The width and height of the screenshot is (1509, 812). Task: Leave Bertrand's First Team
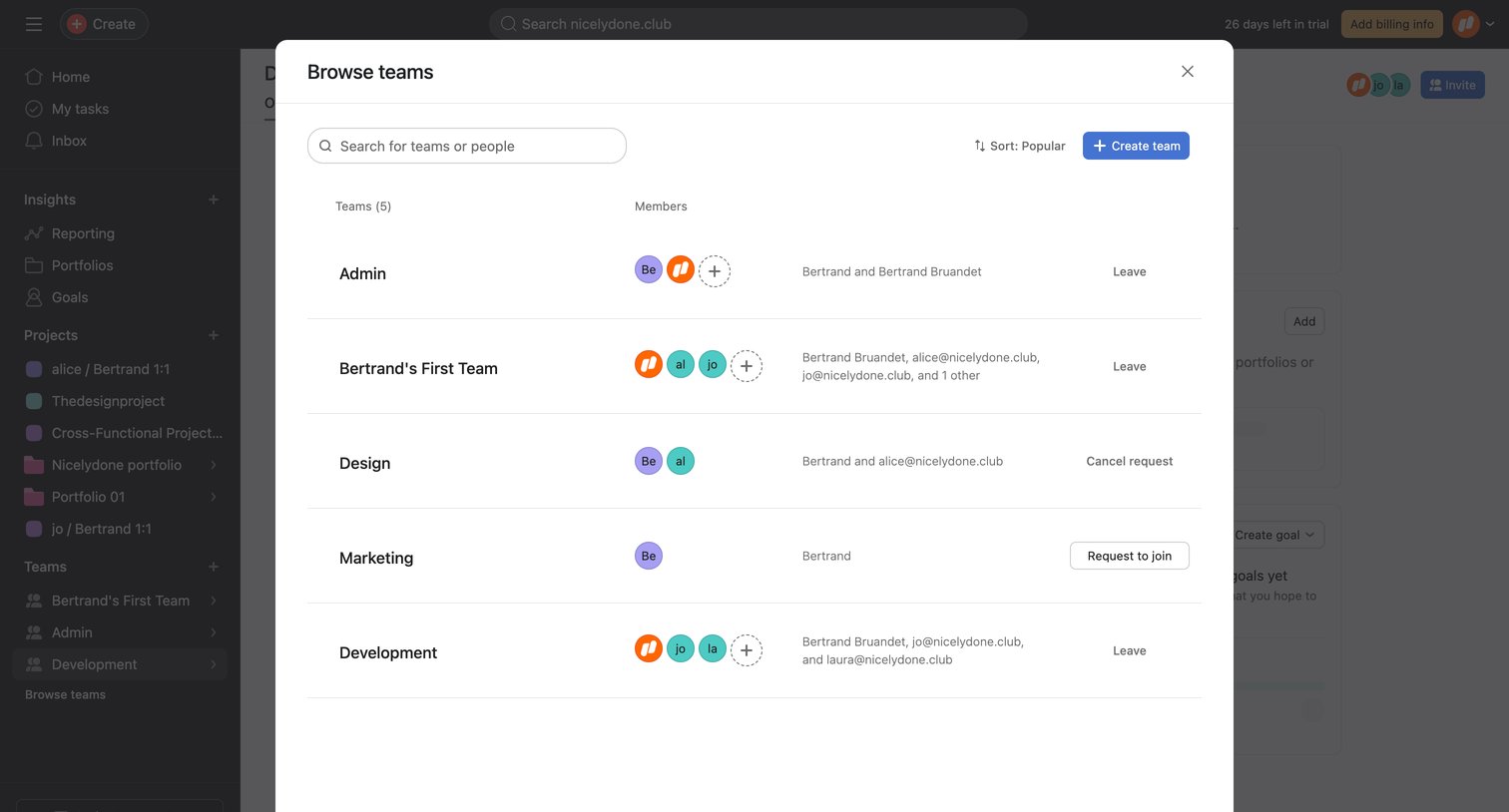coord(1130,366)
